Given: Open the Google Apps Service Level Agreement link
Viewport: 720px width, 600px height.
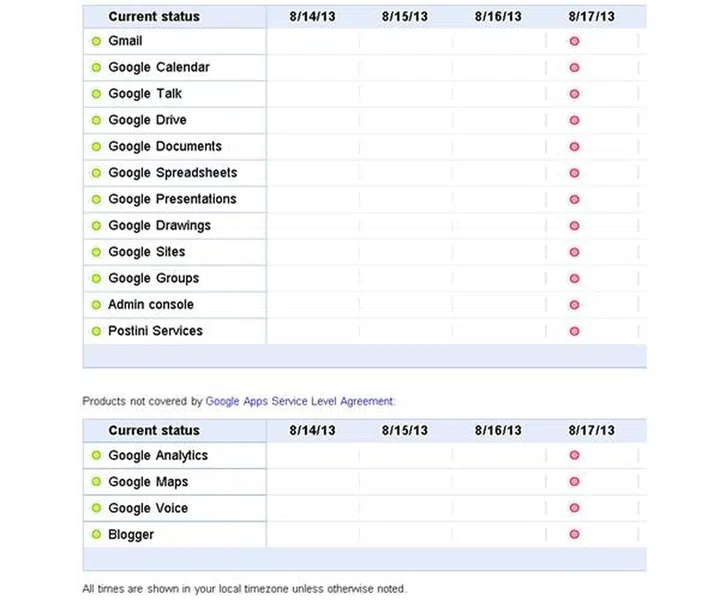Looking at the screenshot, I should point(300,401).
